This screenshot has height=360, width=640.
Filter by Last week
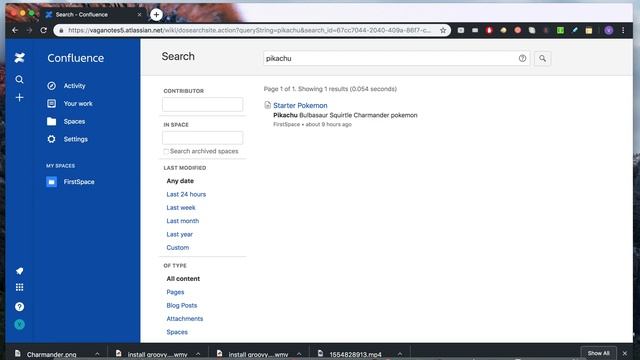[181, 208]
